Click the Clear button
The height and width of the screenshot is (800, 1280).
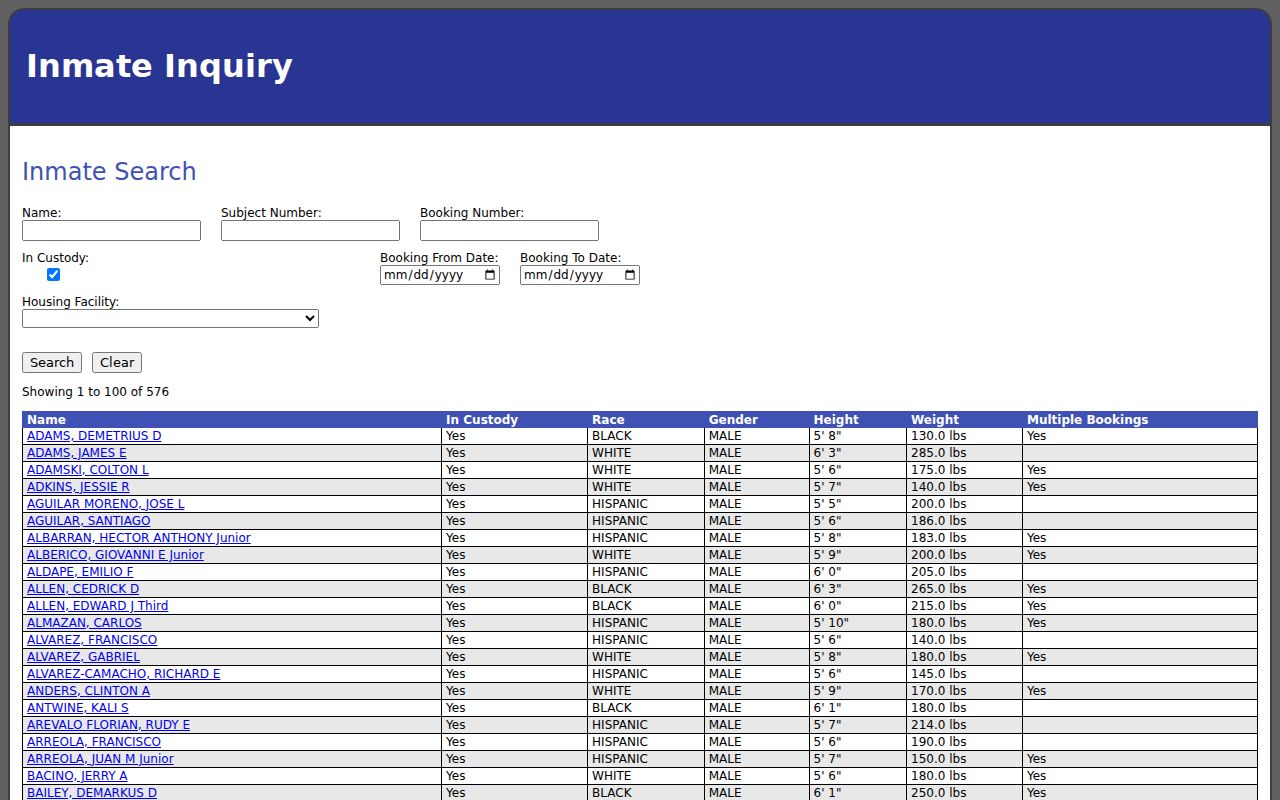(x=117, y=363)
